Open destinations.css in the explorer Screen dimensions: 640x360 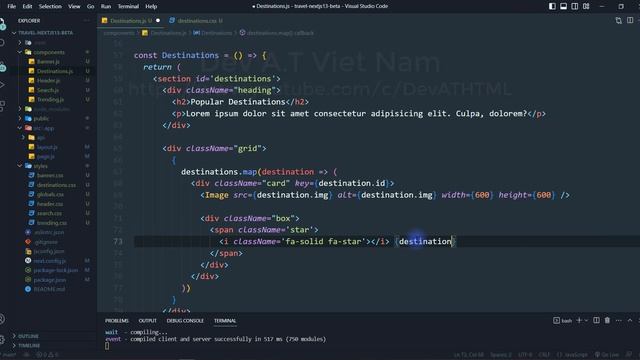[x=56, y=185]
